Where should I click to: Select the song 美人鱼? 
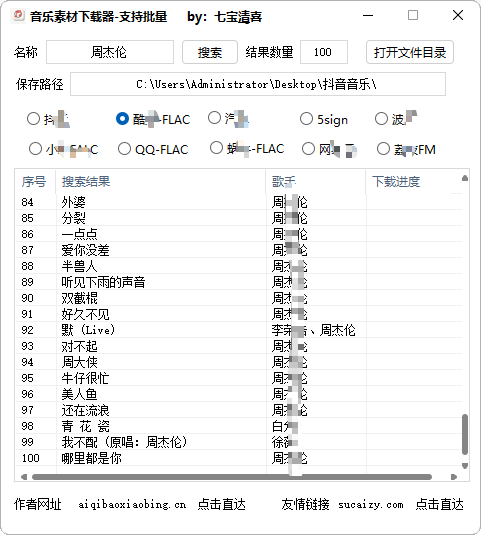(79, 394)
